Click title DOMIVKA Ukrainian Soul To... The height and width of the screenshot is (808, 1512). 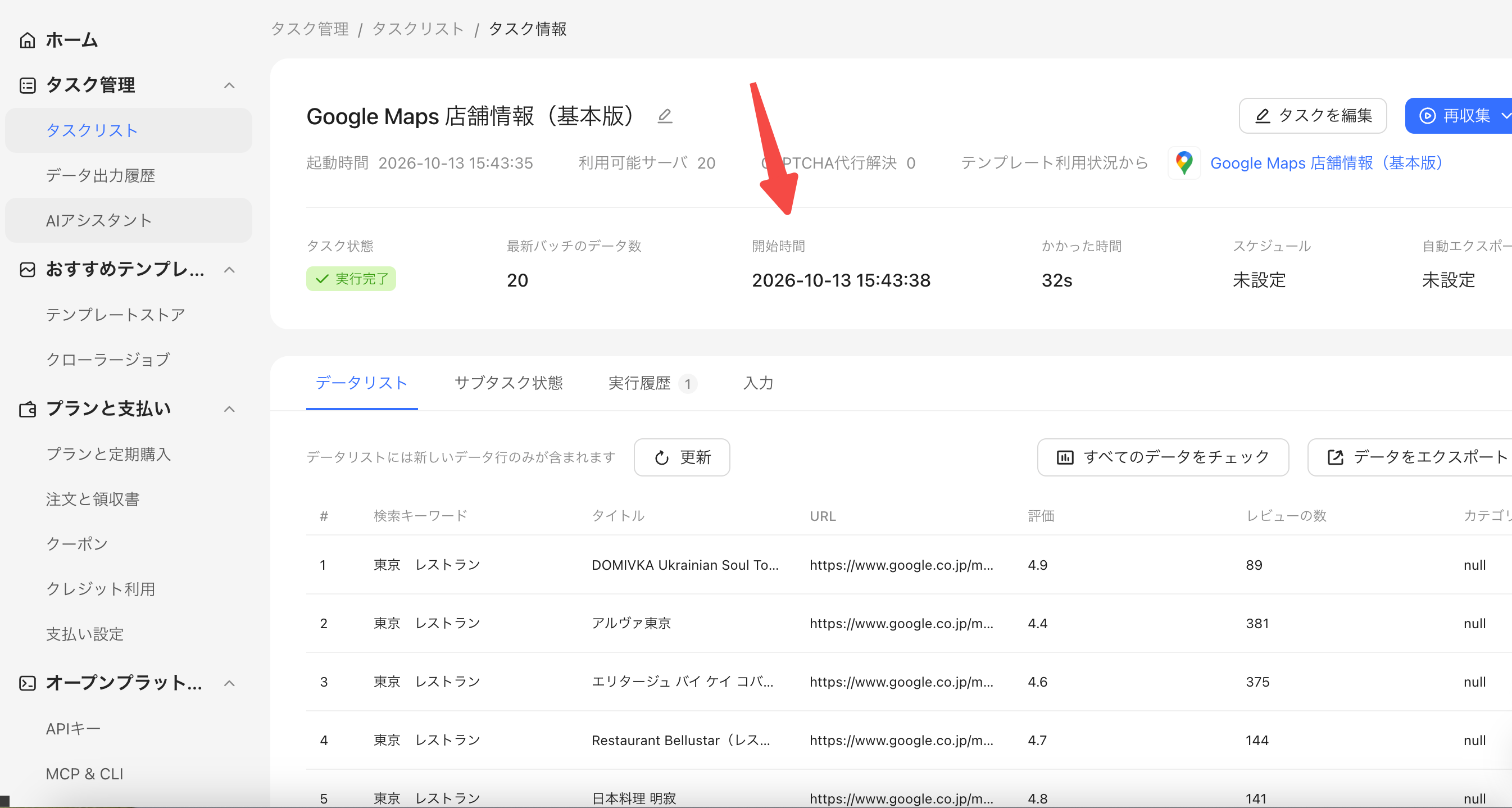(x=685, y=565)
